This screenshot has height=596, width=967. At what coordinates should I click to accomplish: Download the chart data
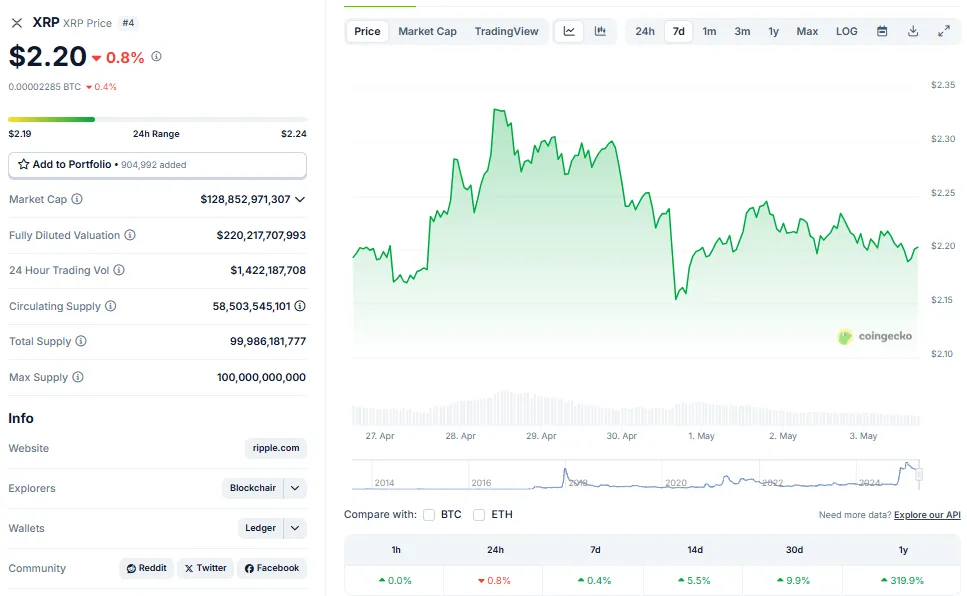coord(913,31)
